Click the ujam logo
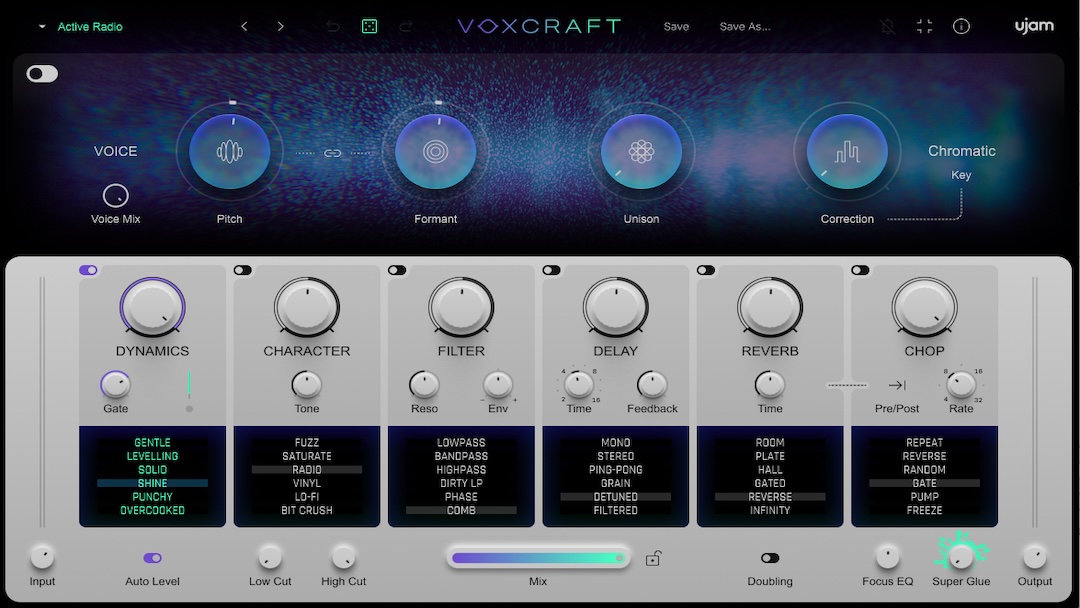 pos(1034,26)
